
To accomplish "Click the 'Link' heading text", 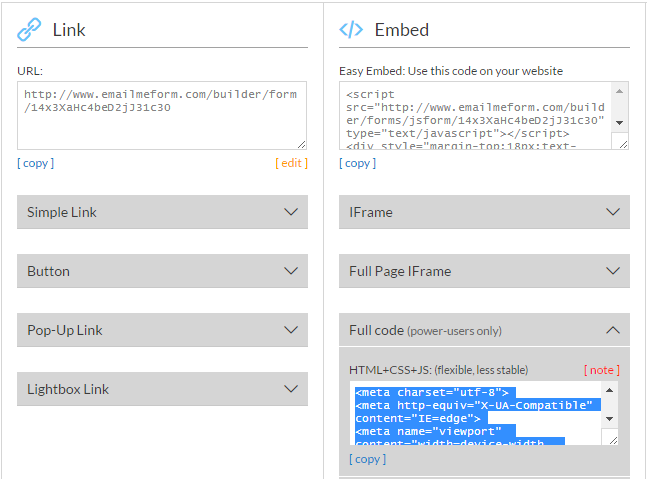I will [x=69, y=30].
